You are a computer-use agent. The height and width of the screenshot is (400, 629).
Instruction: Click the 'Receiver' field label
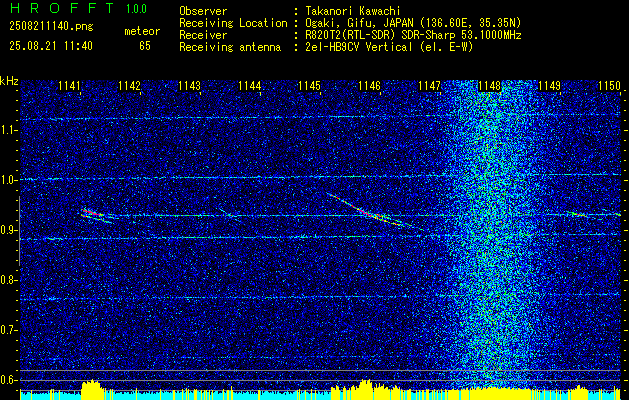click(203, 35)
